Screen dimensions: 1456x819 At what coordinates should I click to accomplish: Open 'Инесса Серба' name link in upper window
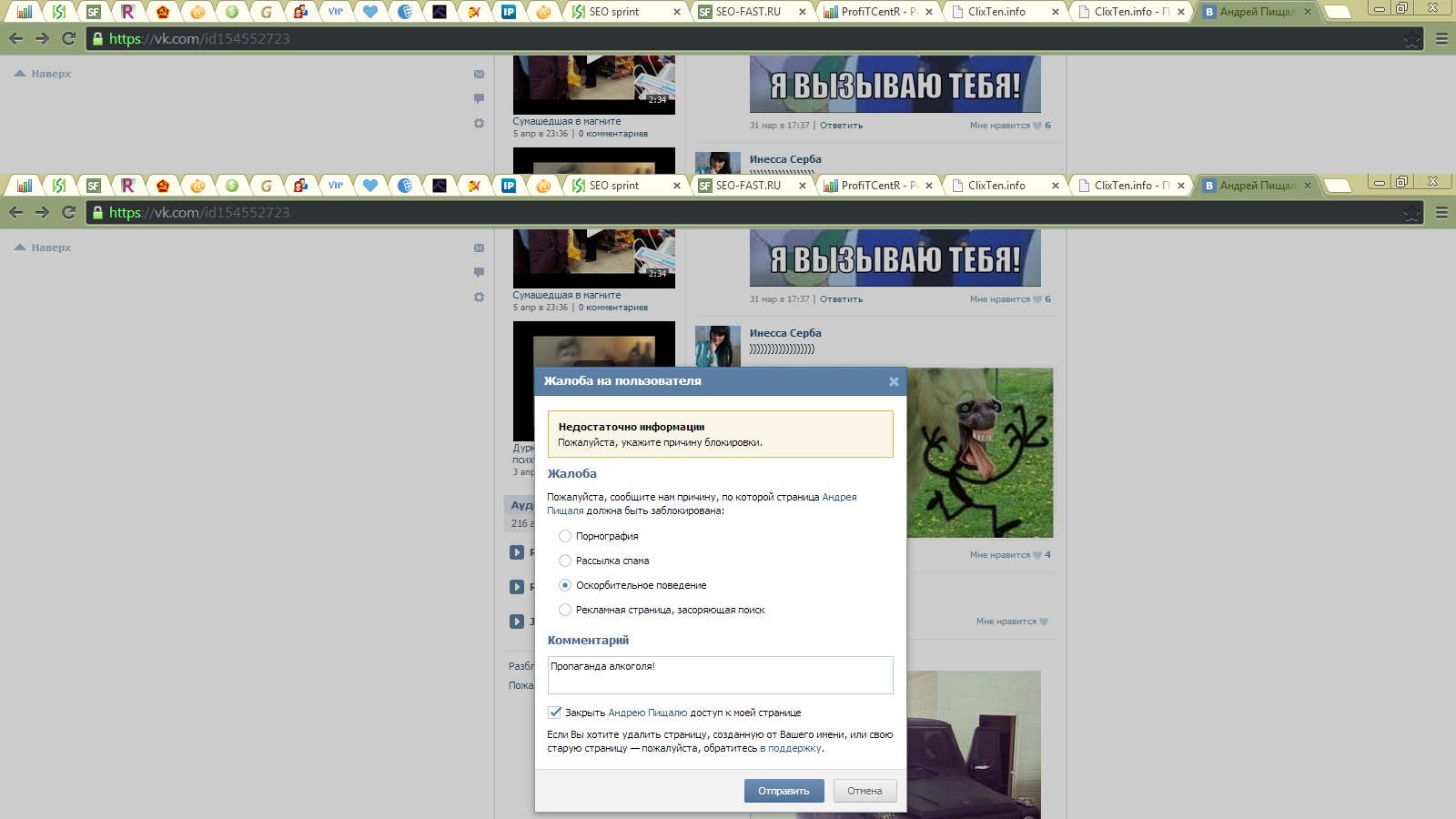pos(785,159)
